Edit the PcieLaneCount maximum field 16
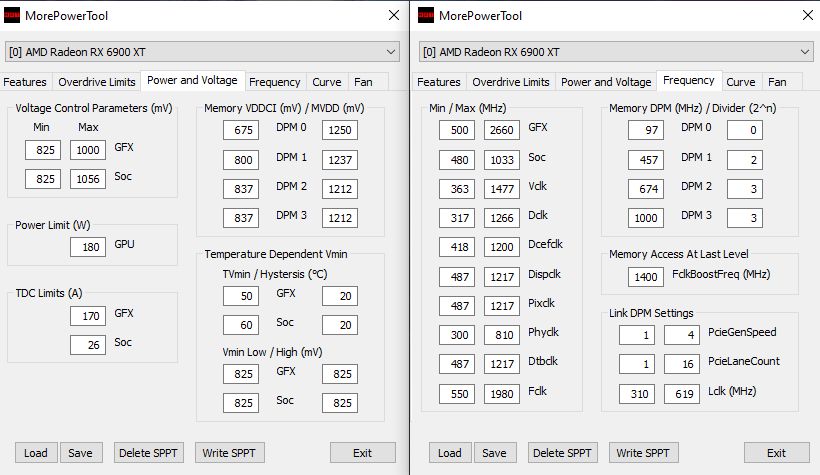This screenshot has width=820, height=475. (x=682, y=364)
